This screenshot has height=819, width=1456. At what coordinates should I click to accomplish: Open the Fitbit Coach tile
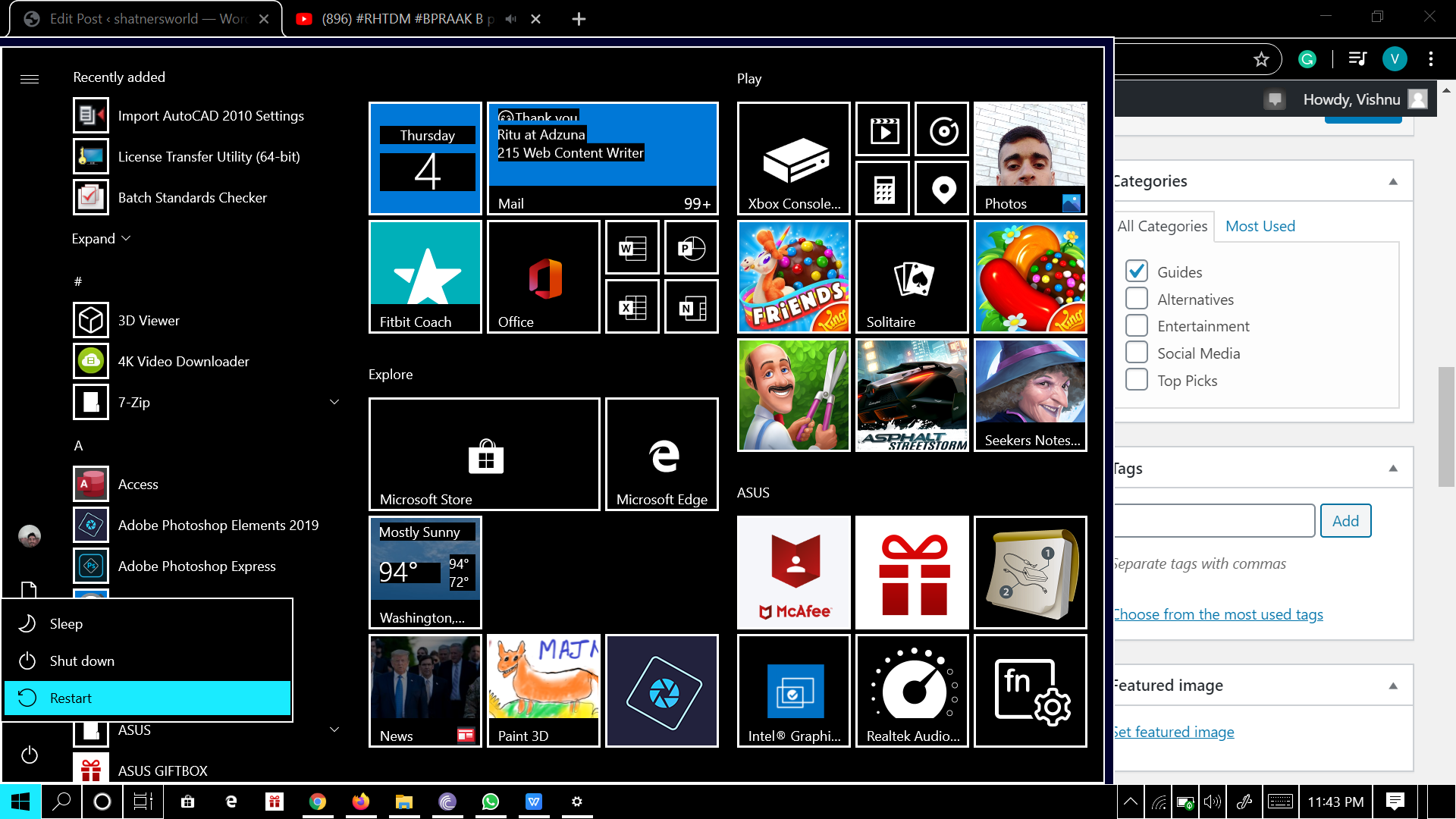point(425,277)
